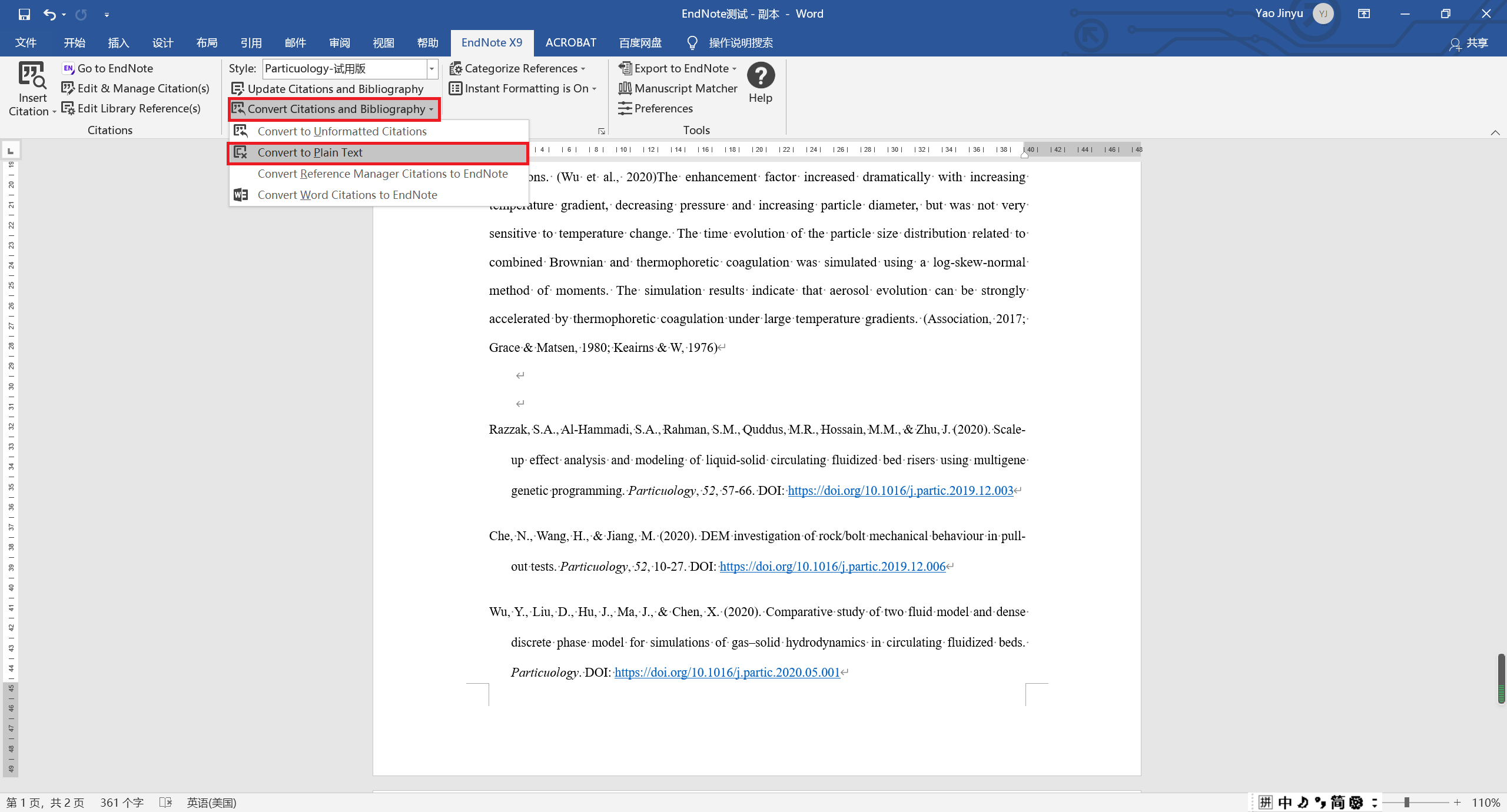
Task: Click the 共享 share button
Action: click(x=1469, y=44)
